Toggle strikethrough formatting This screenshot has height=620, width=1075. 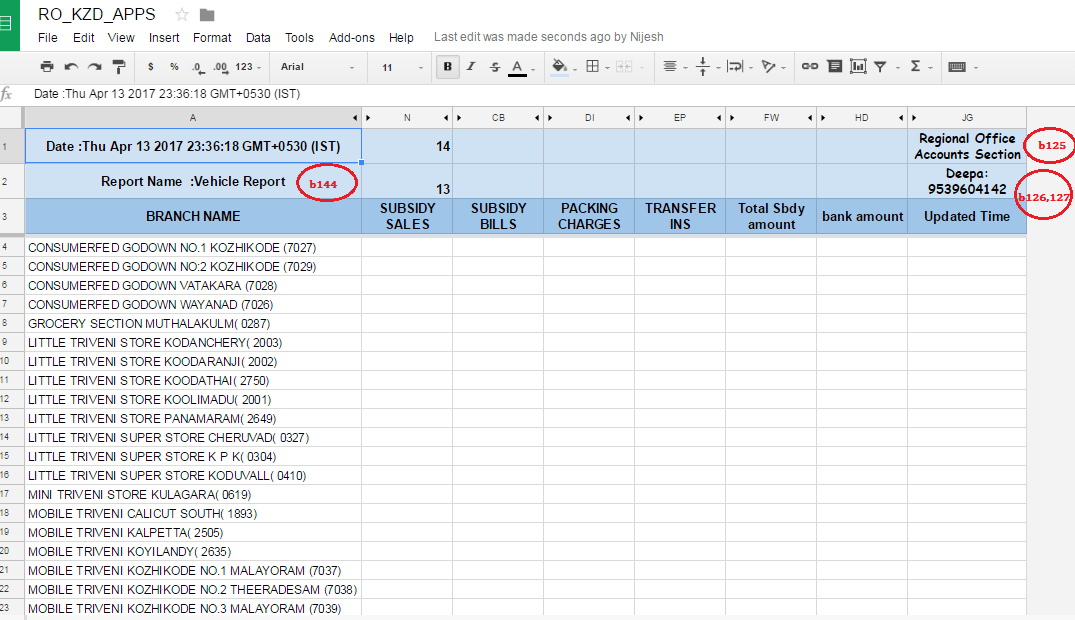[494, 66]
